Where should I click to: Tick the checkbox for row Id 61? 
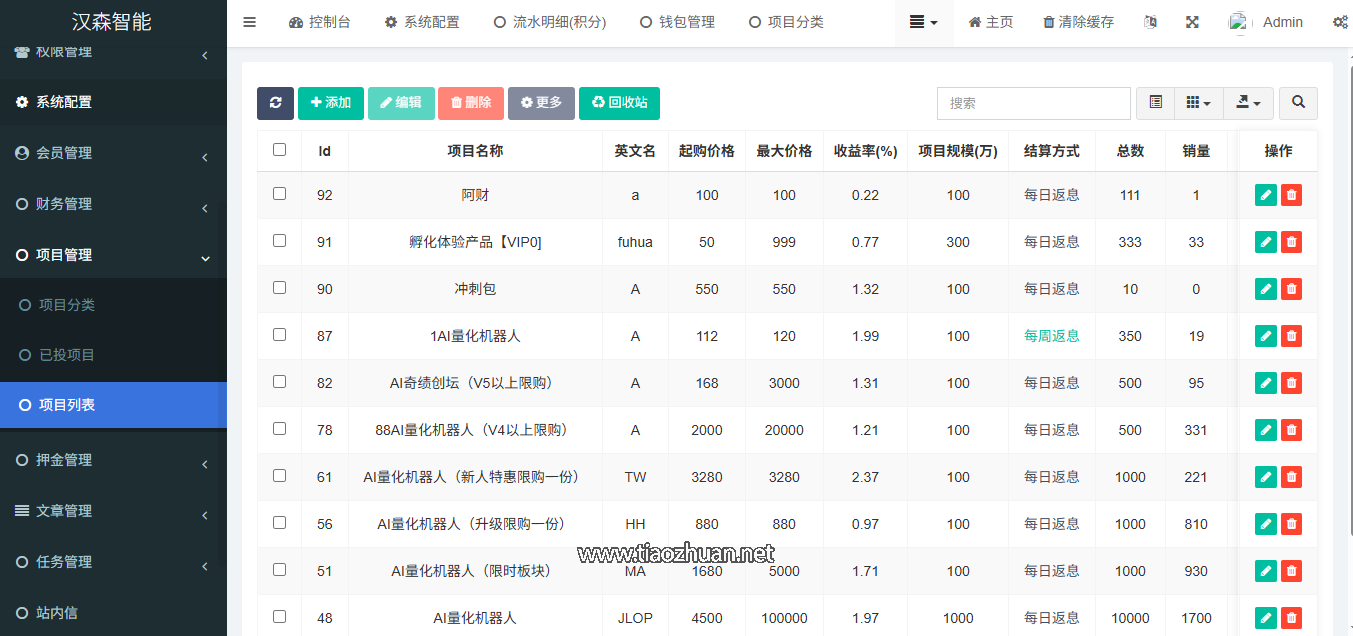(279, 476)
